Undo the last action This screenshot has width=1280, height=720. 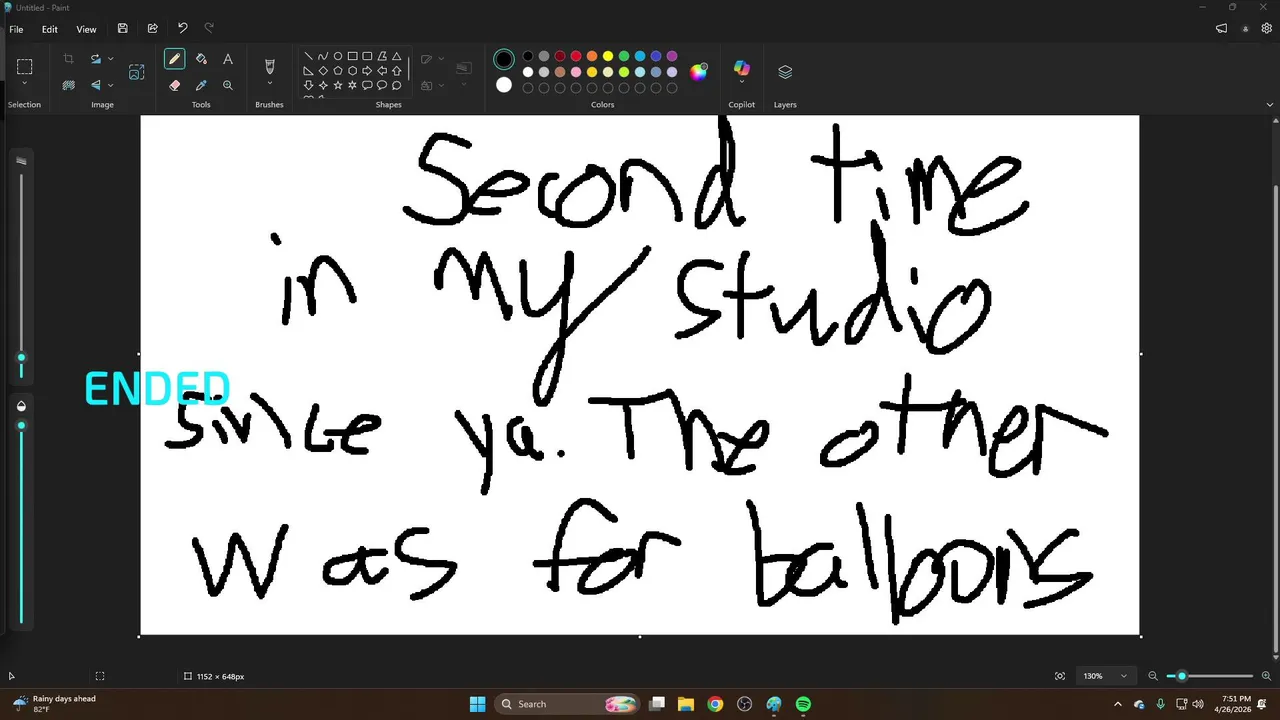click(x=182, y=29)
